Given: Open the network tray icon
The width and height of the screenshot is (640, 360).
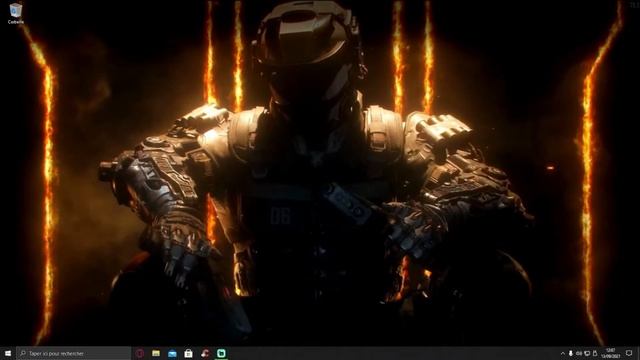Looking at the screenshot, I should (587, 353).
